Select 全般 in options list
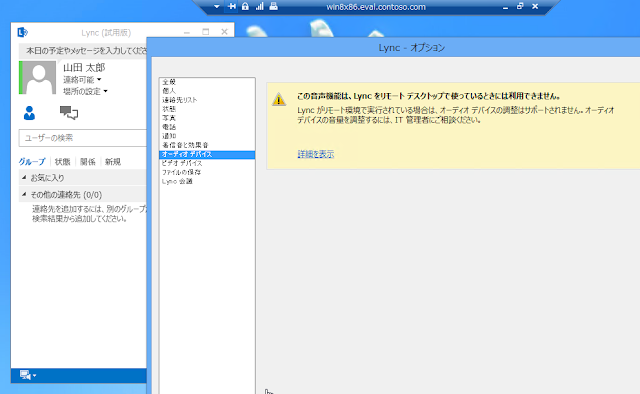This screenshot has height=394, width=640. coord(207,82)
